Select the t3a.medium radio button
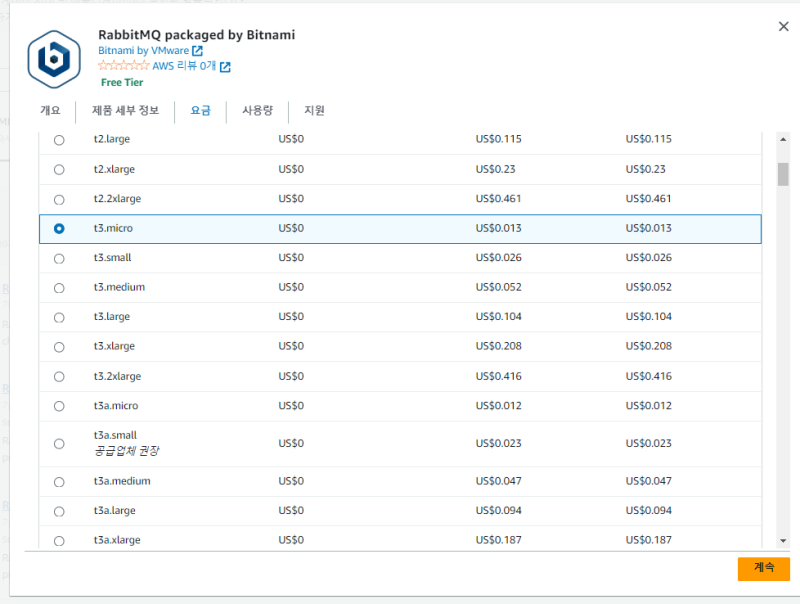This screenshot has height=604, width=800. pos(59,482)
